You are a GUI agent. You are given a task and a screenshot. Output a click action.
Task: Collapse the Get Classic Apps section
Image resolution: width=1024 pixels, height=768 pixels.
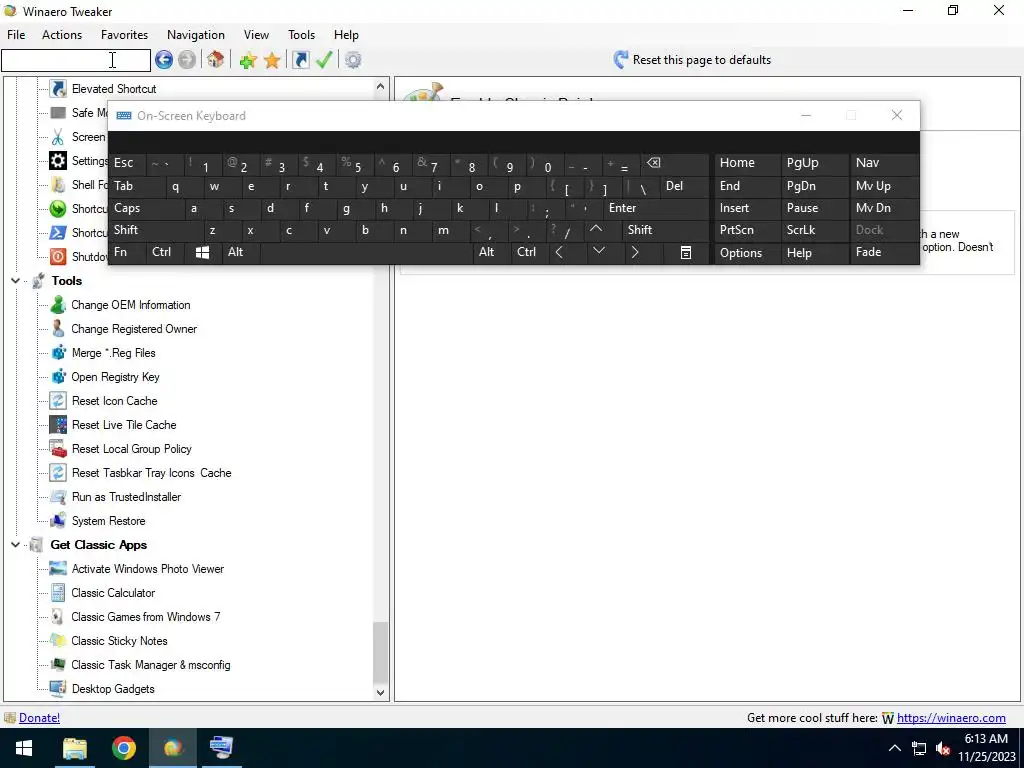point(15,545)
